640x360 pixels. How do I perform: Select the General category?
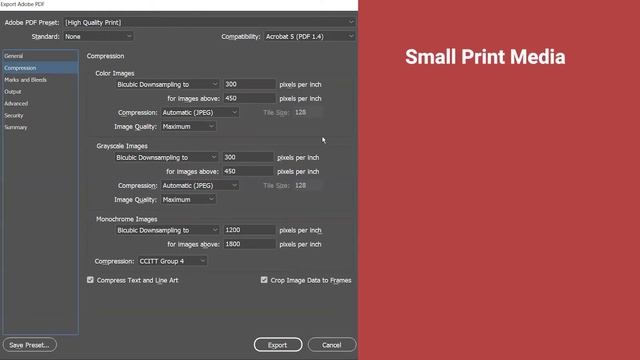[x=40, y=56]
